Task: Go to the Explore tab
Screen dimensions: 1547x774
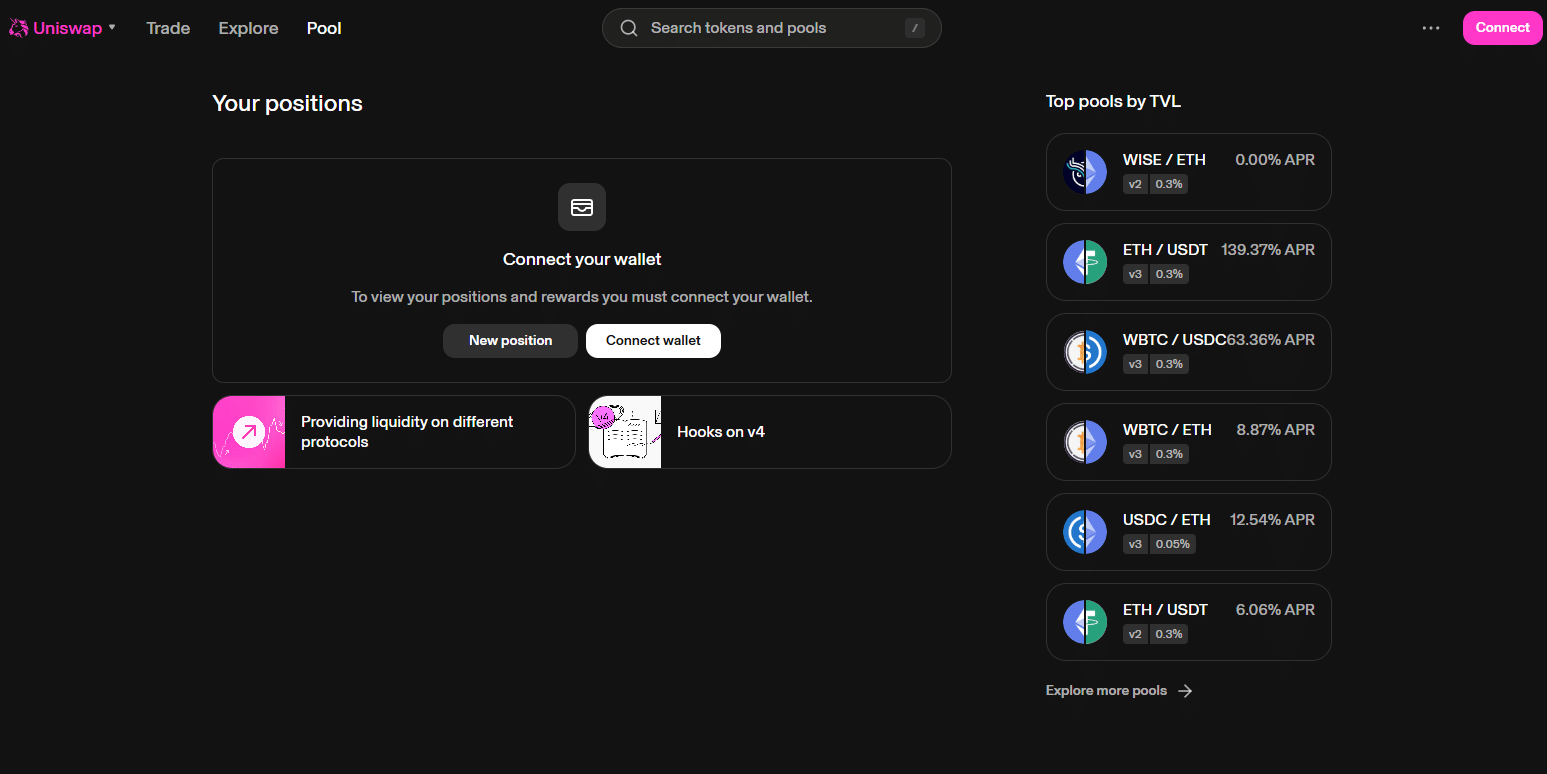Action: [248, 28]
